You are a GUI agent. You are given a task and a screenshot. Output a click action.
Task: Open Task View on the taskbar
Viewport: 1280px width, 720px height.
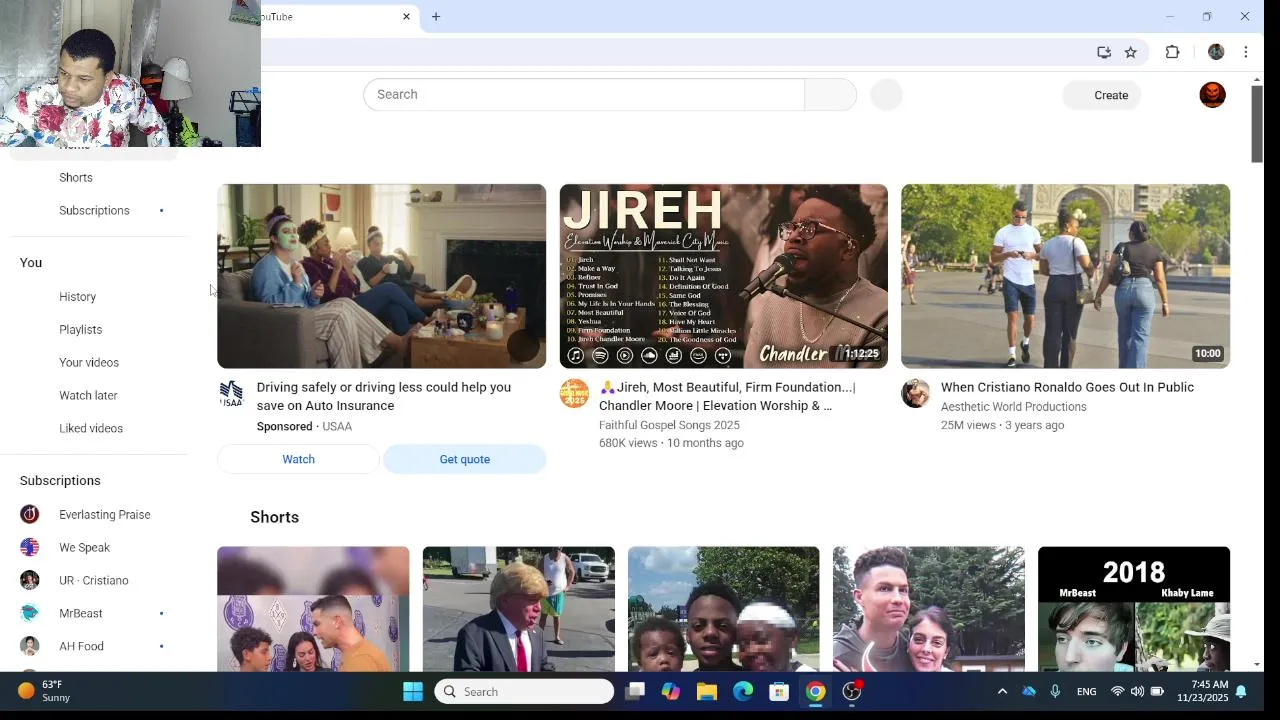(635, 691)
